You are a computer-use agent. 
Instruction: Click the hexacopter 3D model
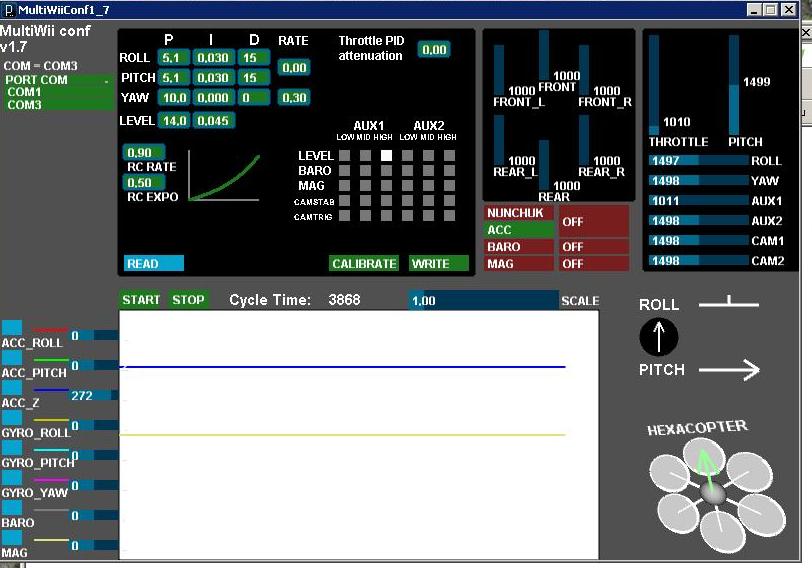(717, 494)
